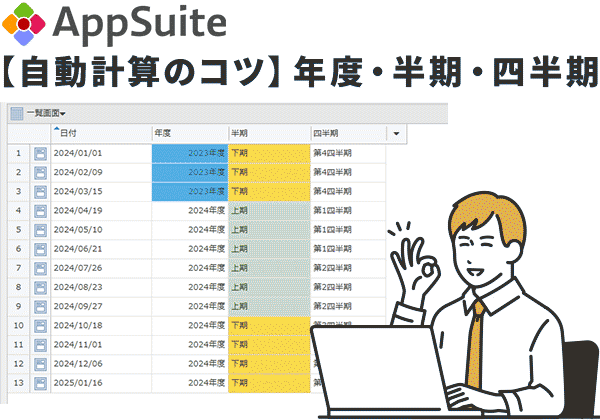Click 上期 cell in 2024/05/10 row

tap(269, 230)
